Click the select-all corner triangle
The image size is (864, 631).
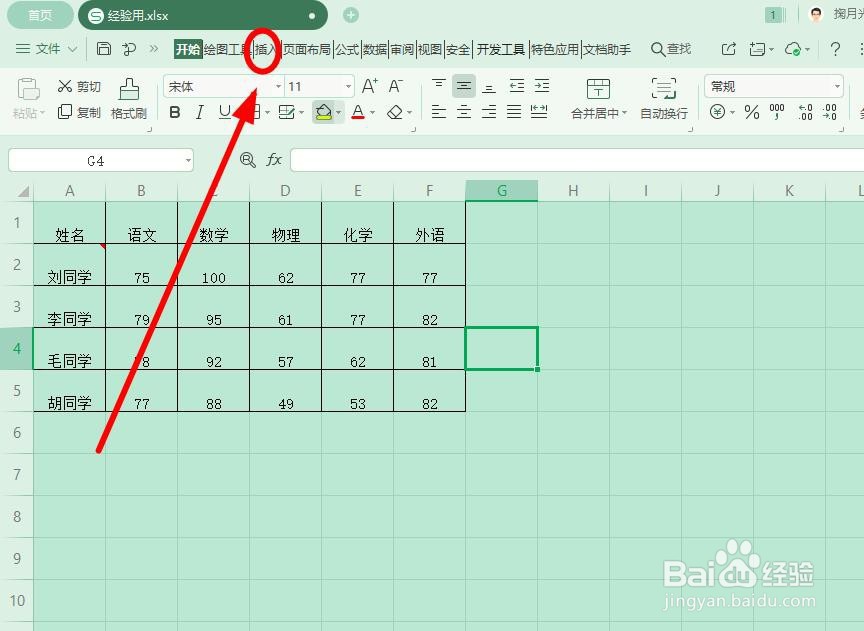click(23, 192)
